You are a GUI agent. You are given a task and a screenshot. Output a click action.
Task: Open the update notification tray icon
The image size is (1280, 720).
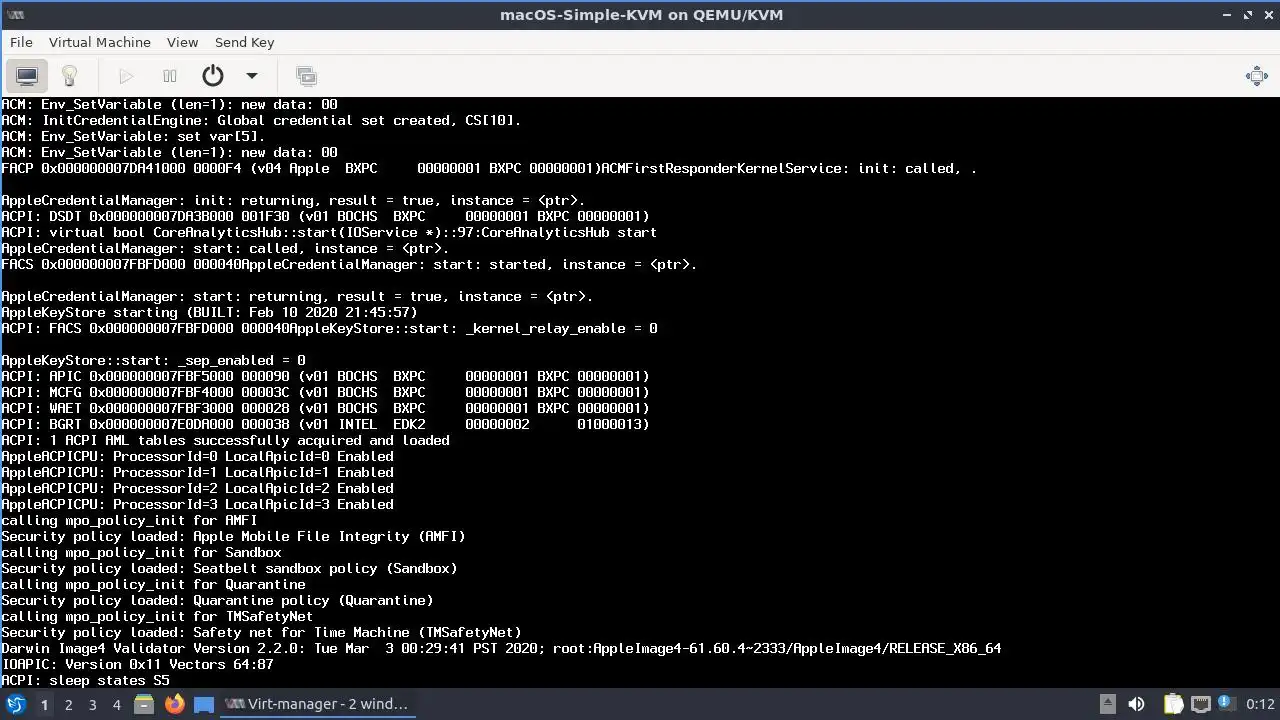pos(1227,704)
